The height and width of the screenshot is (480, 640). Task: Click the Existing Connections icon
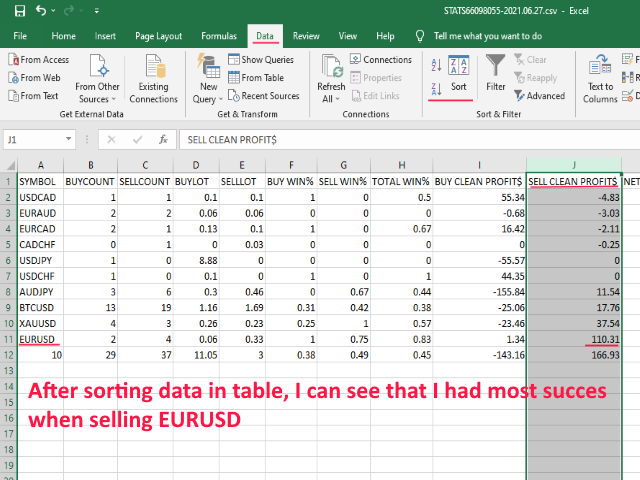point(155,65)
